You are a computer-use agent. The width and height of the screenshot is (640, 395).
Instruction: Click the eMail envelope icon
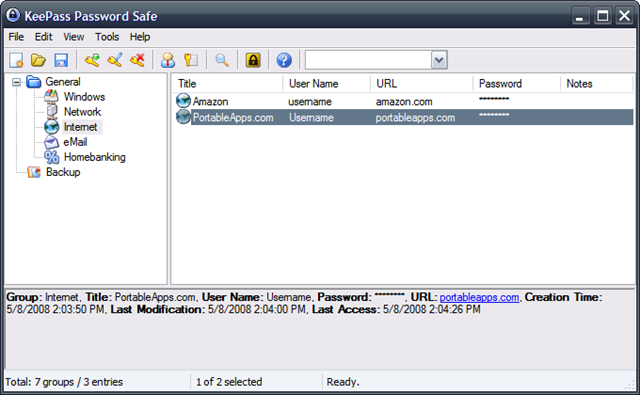tap(51, 142)
